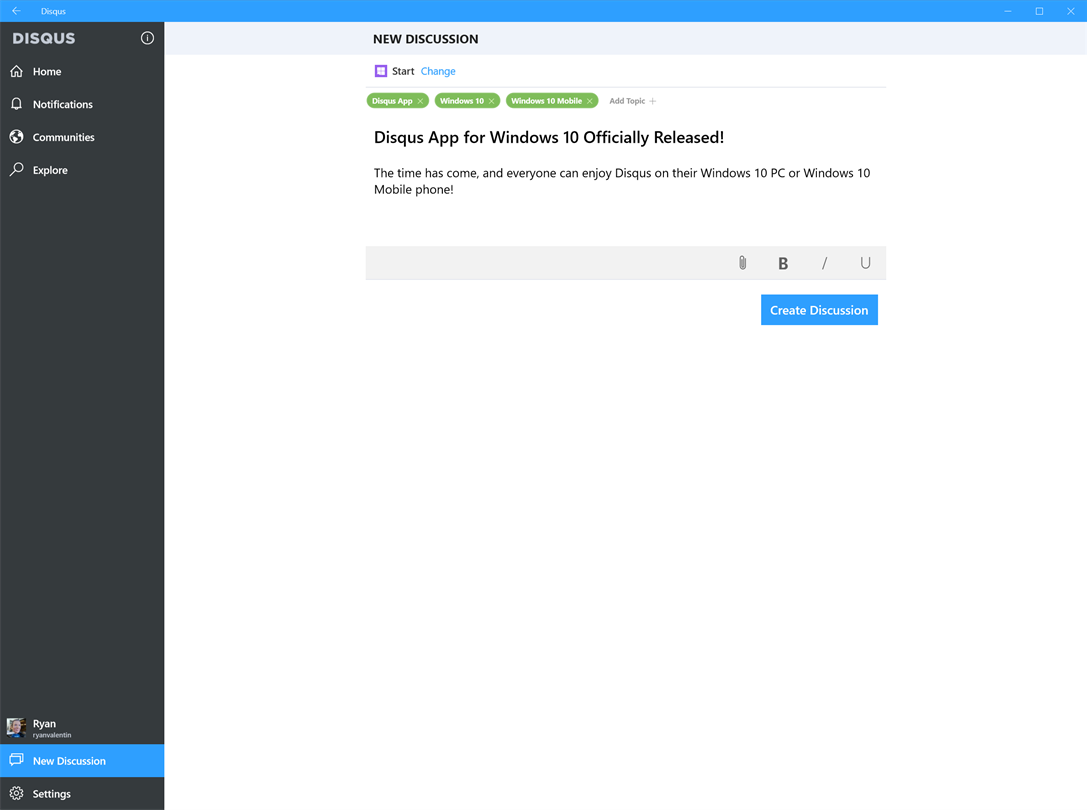Remove the Disqus App topic tag

coord(420,101)
